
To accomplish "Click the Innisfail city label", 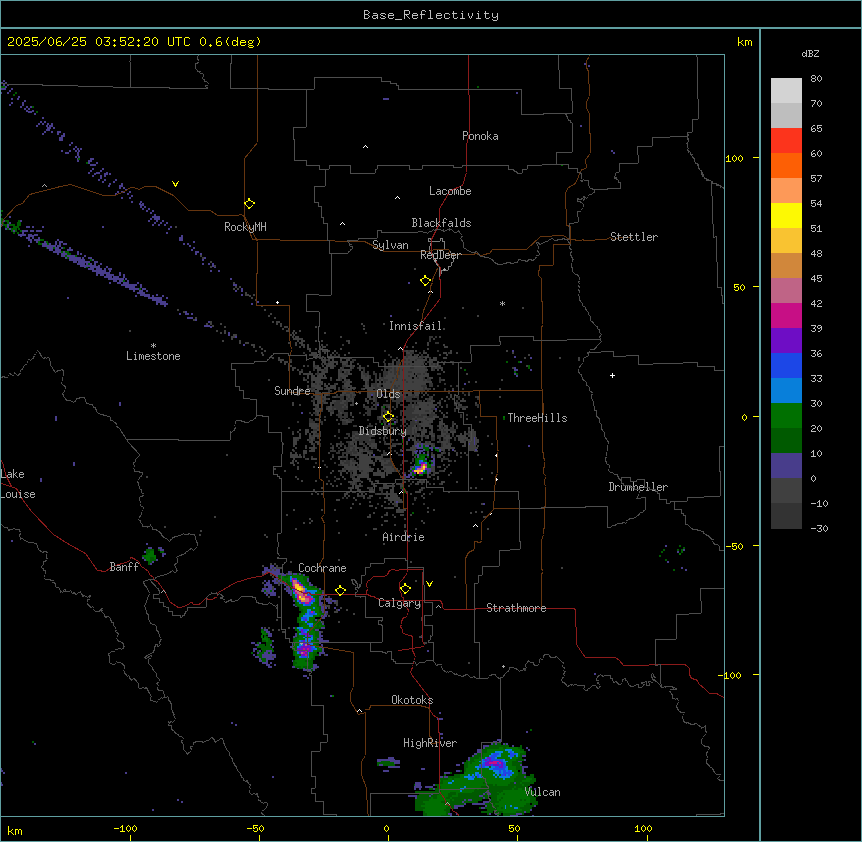I will coord(416,326).
